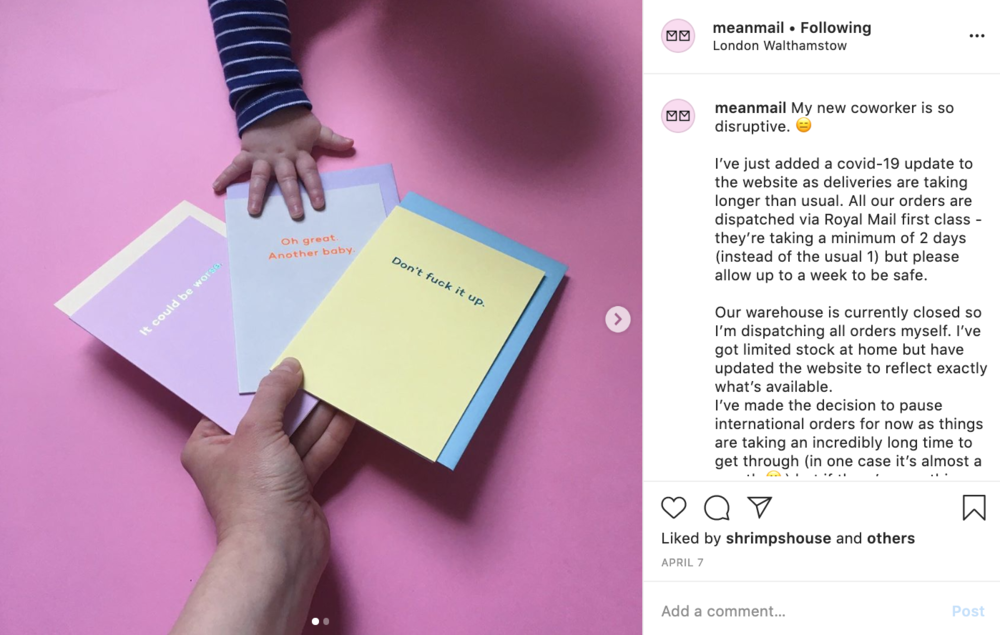Image resolution: width=1000 pixels, height=635 pixels.
Task: Click the Add a comment field
Action: tap(800, 611)
